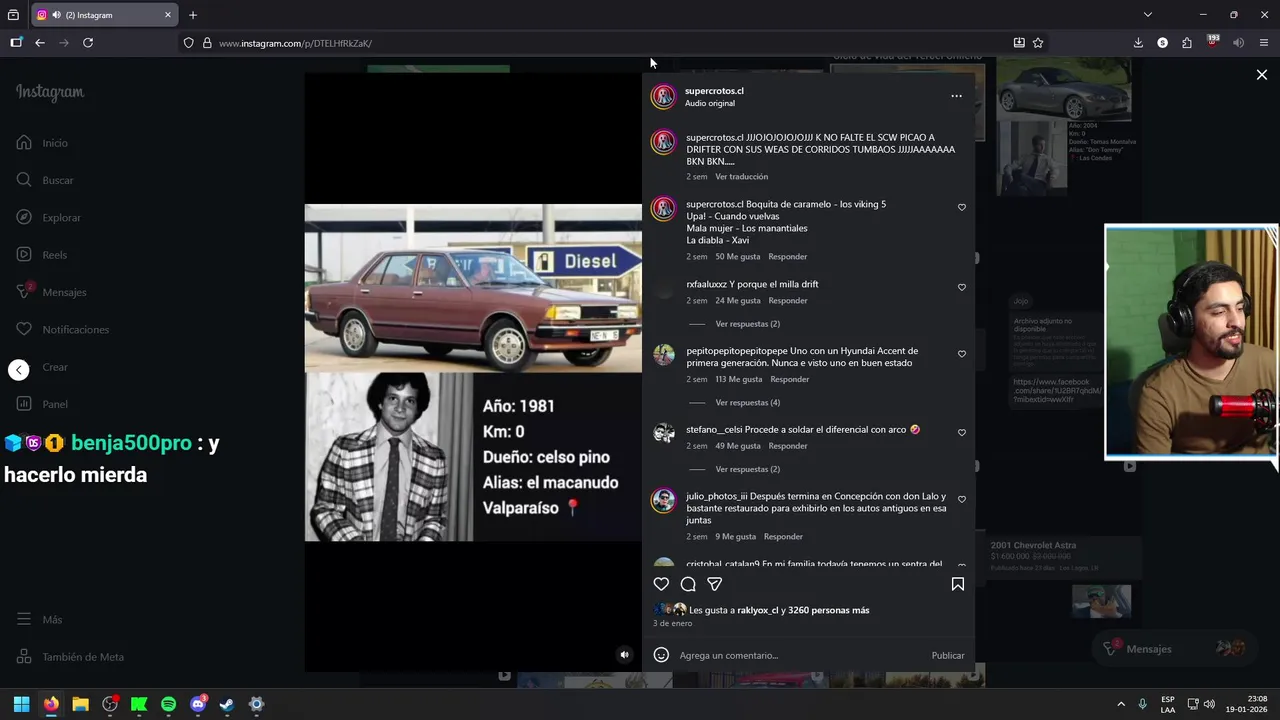Expand Ver respuestas (4) replies

point(747,403)
